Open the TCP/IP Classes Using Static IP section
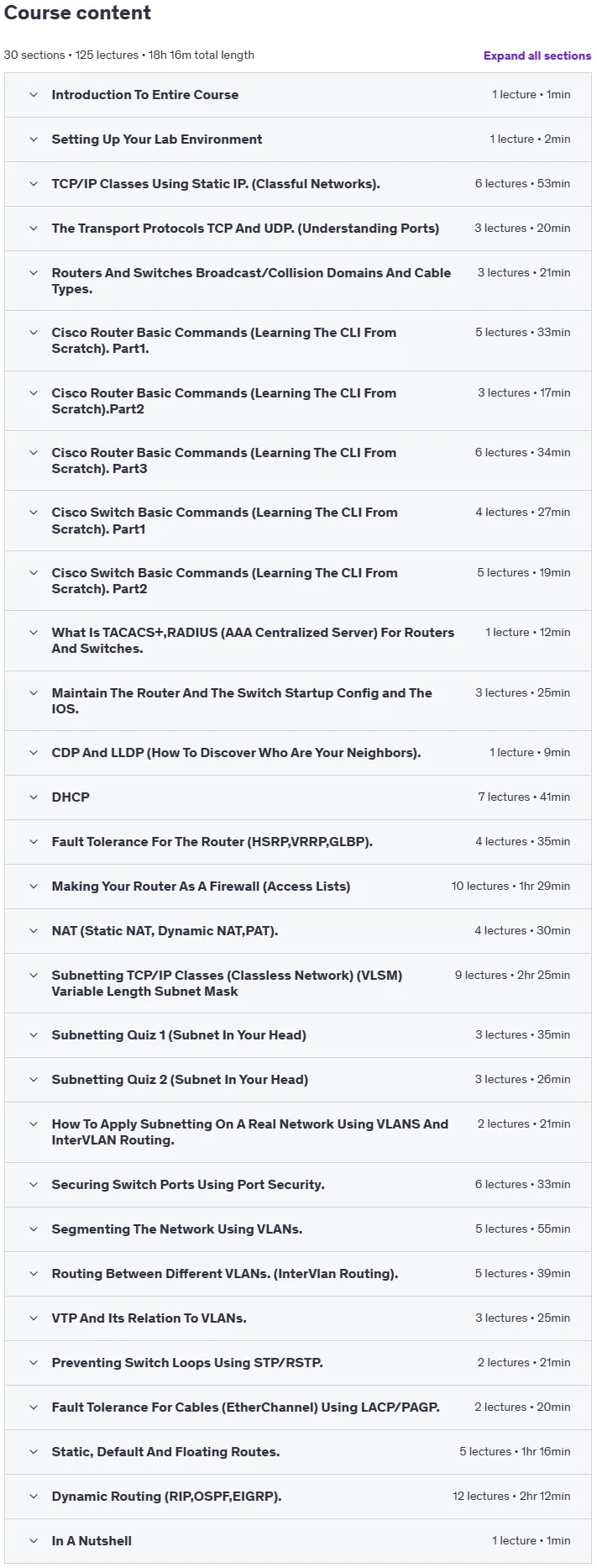Screen dimensions: 597x1568 298,184
